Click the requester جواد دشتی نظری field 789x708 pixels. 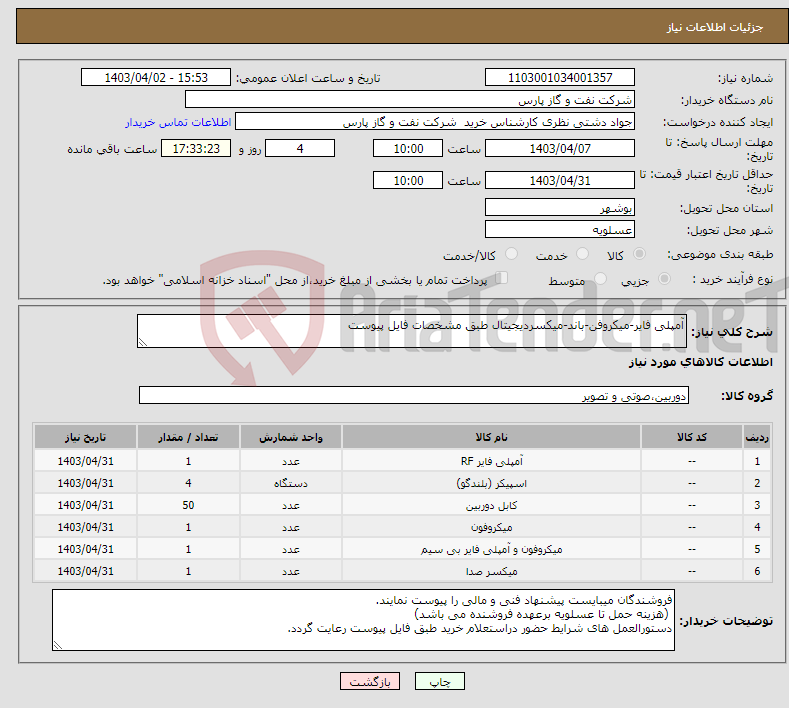pos(435,122)
